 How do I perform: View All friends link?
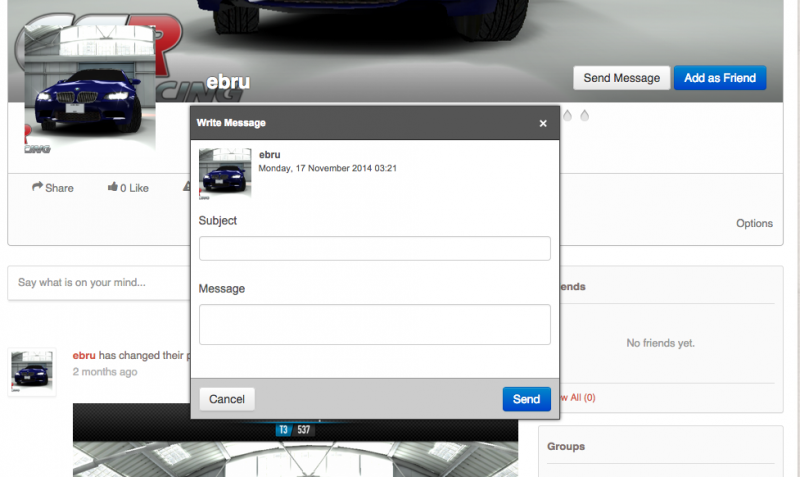pos(578,397)
